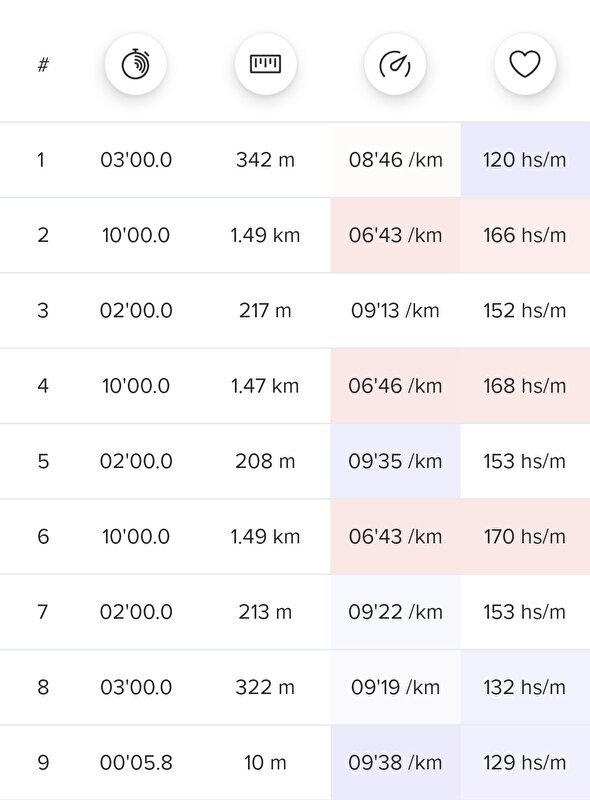Tap the 132 hs/m heart rate cell
Screen dimensions: 590x800
525,687
